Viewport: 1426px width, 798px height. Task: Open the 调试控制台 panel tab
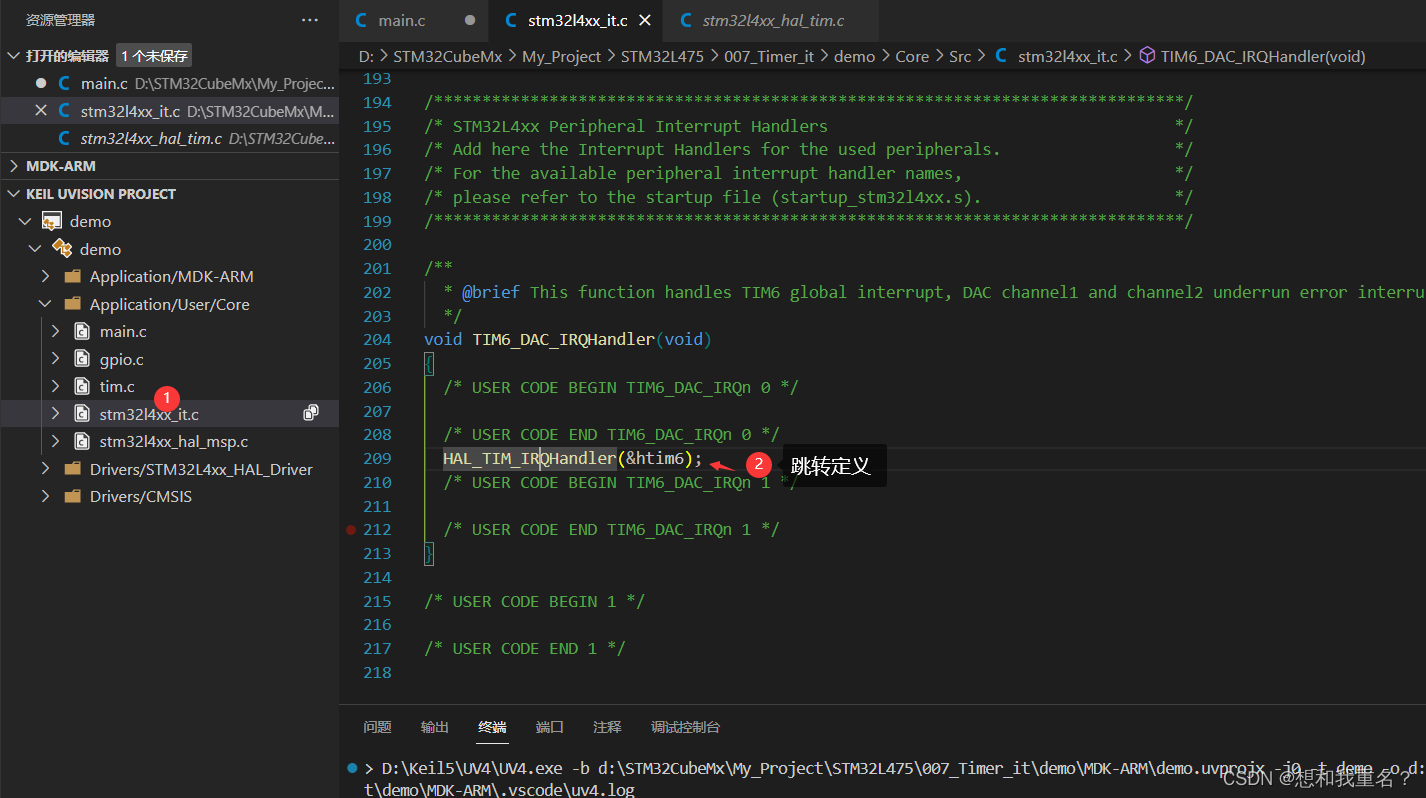(685, 727)
